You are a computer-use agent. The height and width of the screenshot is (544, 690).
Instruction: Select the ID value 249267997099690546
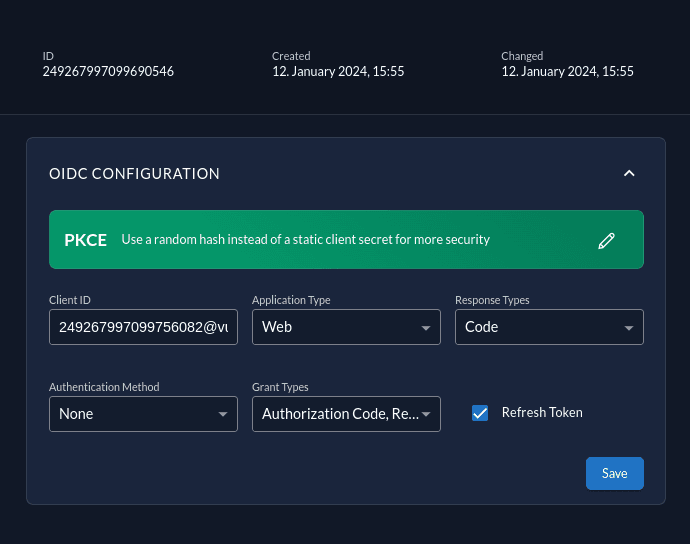[x=108, y=72]
